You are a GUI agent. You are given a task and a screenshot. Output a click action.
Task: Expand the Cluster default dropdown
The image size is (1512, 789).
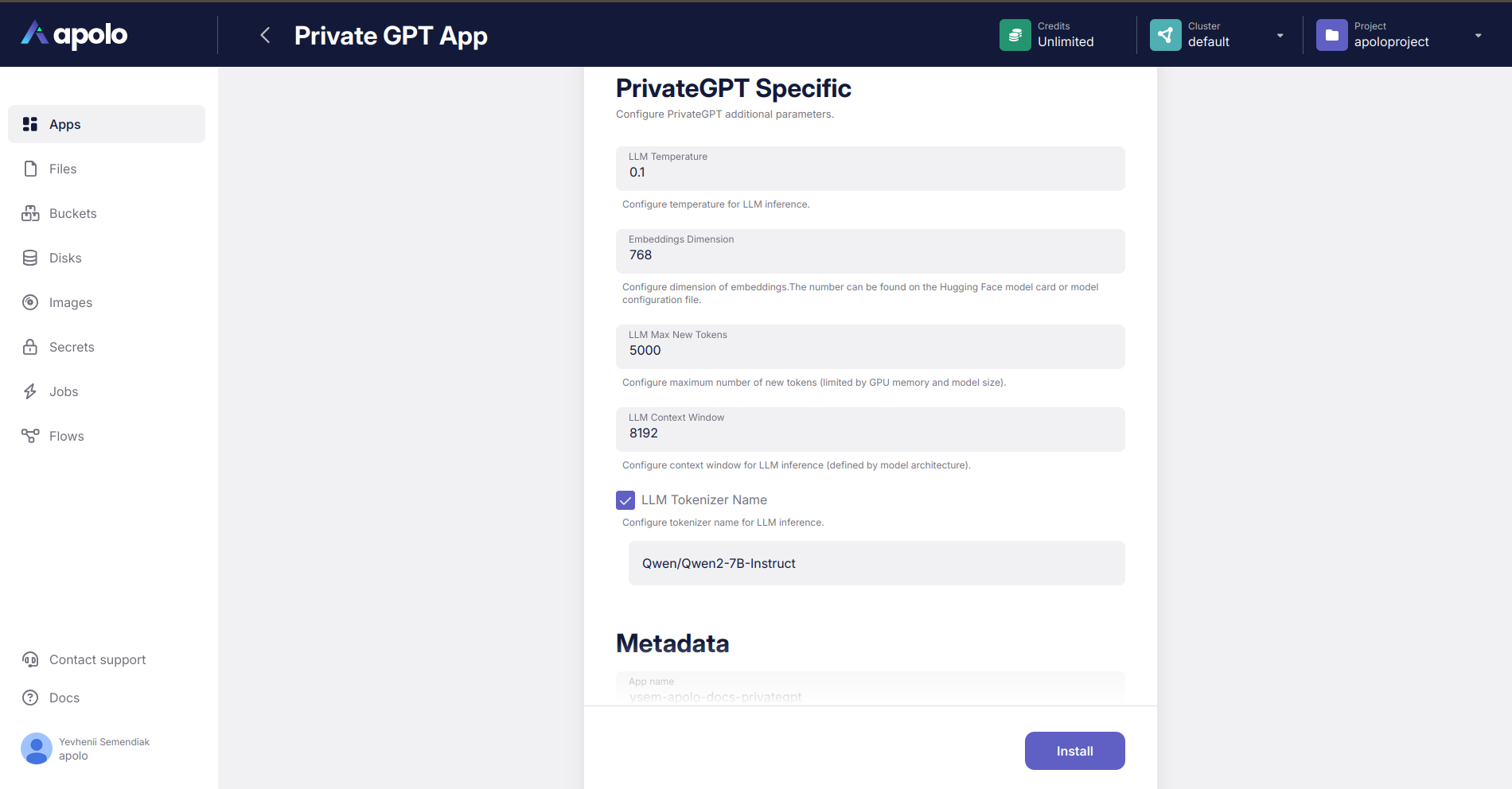click(1280, 35)
